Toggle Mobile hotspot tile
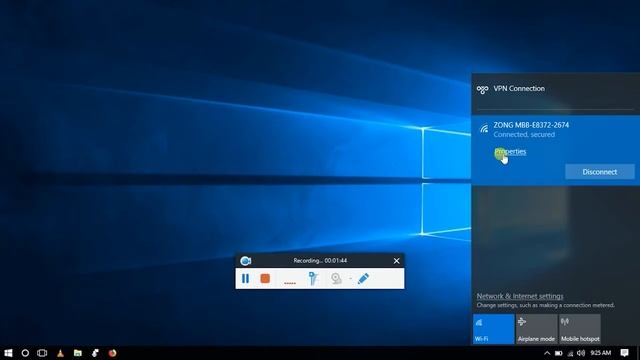This screenshot has height=360, width=640. (580, 329)
